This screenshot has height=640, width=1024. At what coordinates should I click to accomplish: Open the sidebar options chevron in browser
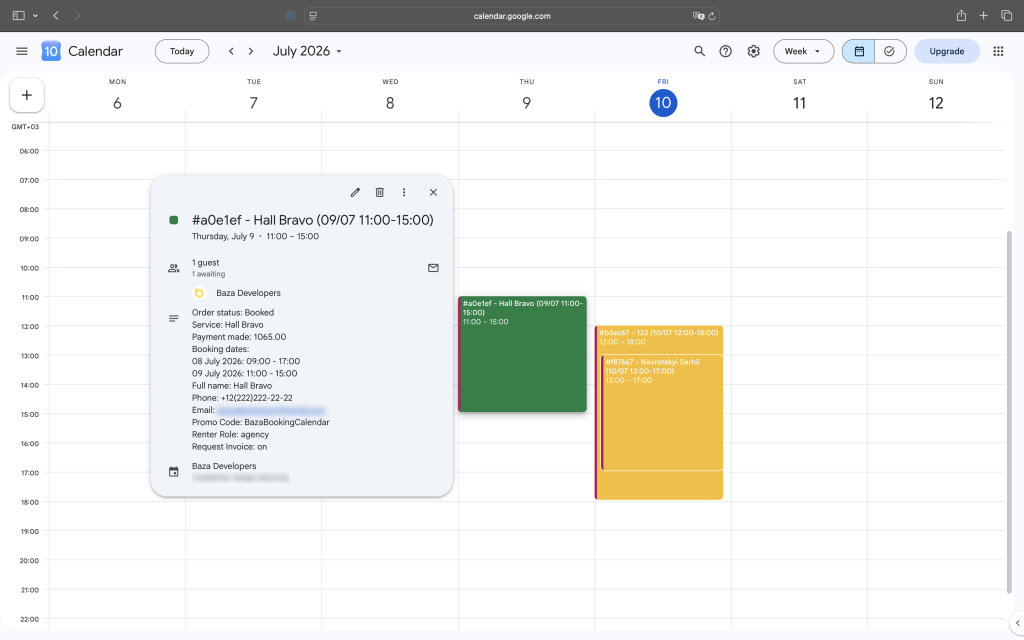pyautogui.click(x=35, y=16)
